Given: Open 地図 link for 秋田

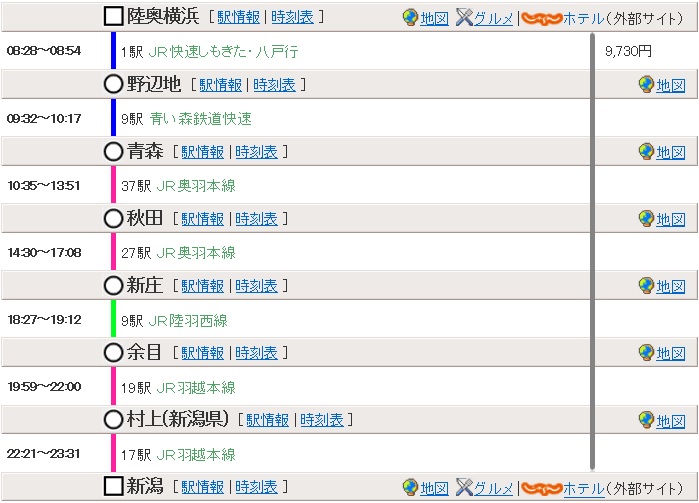Looking at the screenshot, I should (670, 220).
